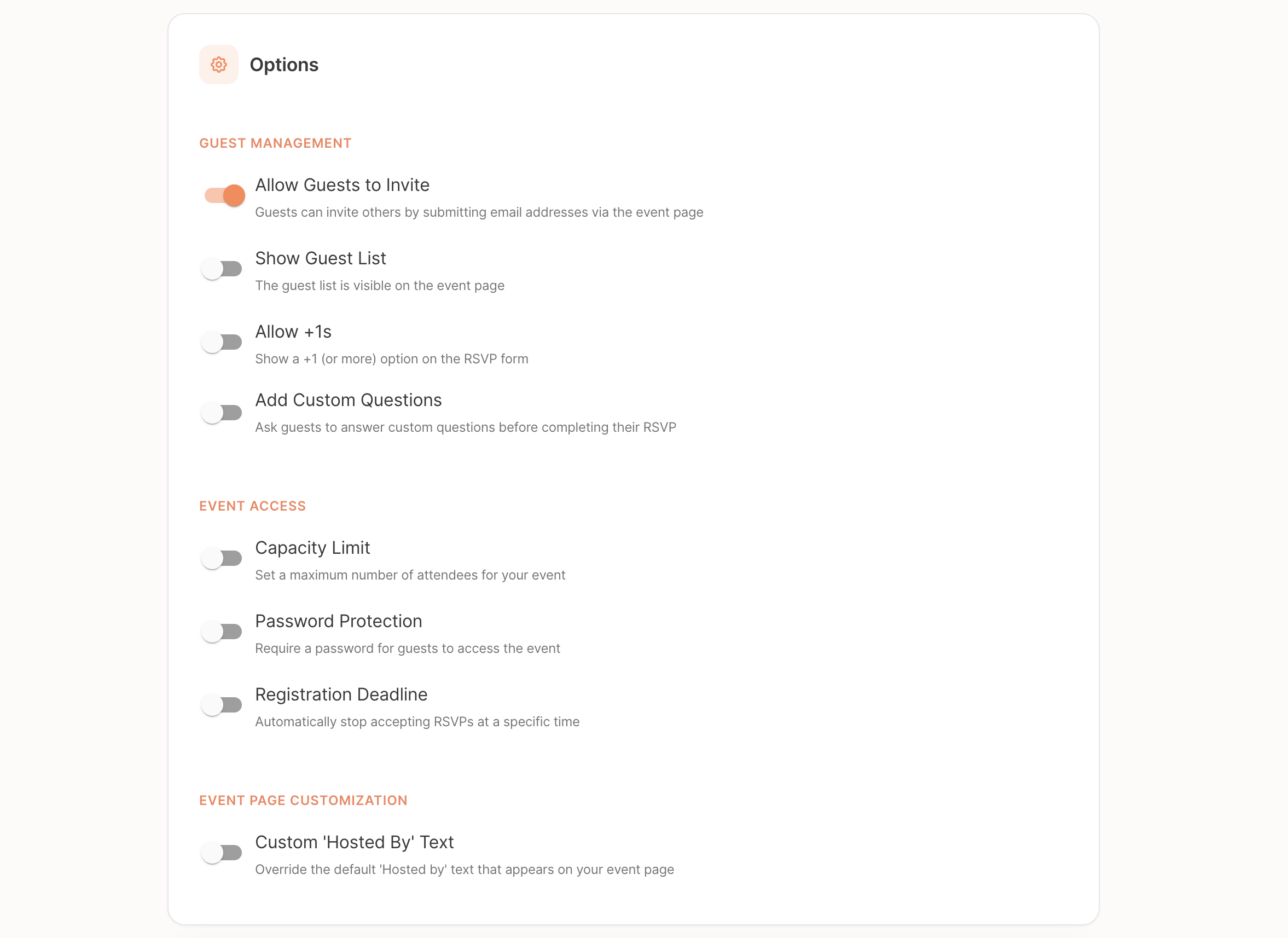Click the Event Page Customization section header
Viewport: 1288px width, 938px height.
pos(303,801)
